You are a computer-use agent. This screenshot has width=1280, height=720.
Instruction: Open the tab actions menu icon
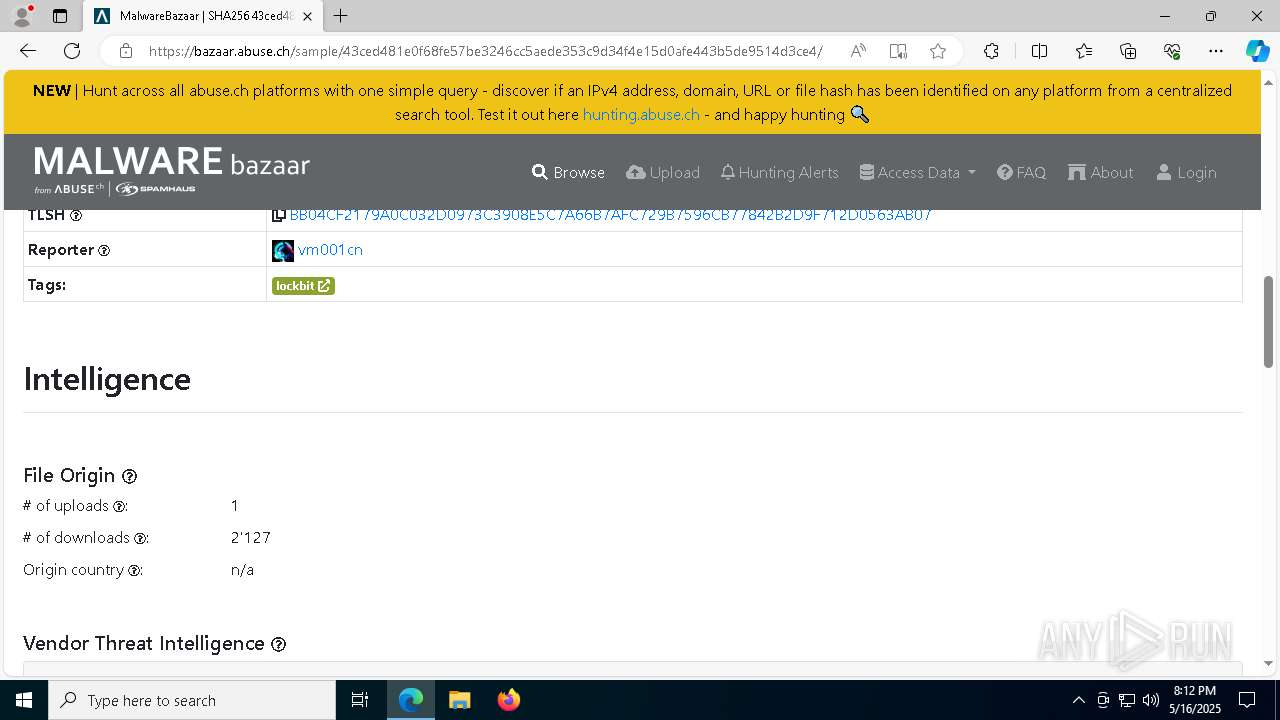[60, 16]
